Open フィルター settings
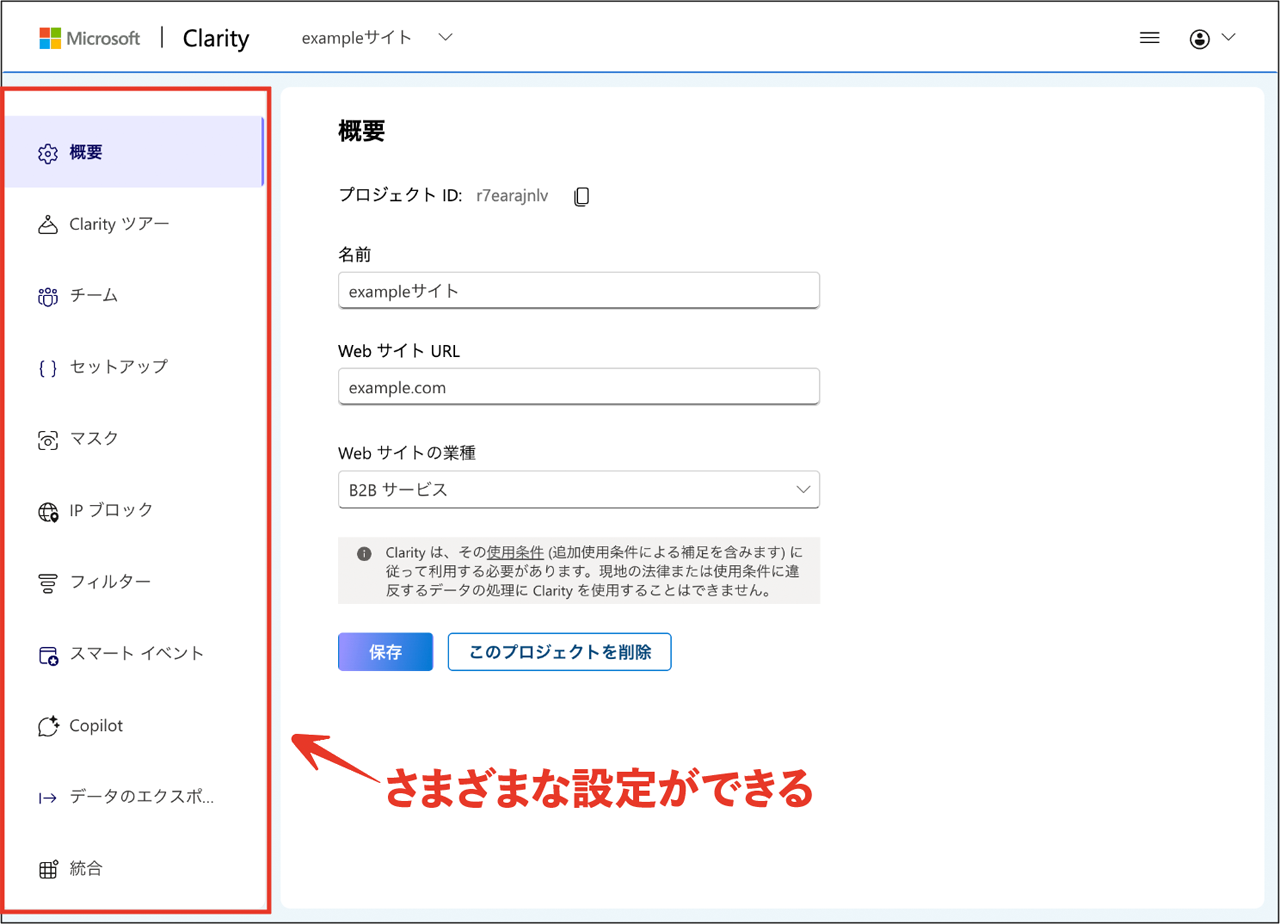1280x924 pixels. pyautogui.click(x=134, y=582)
